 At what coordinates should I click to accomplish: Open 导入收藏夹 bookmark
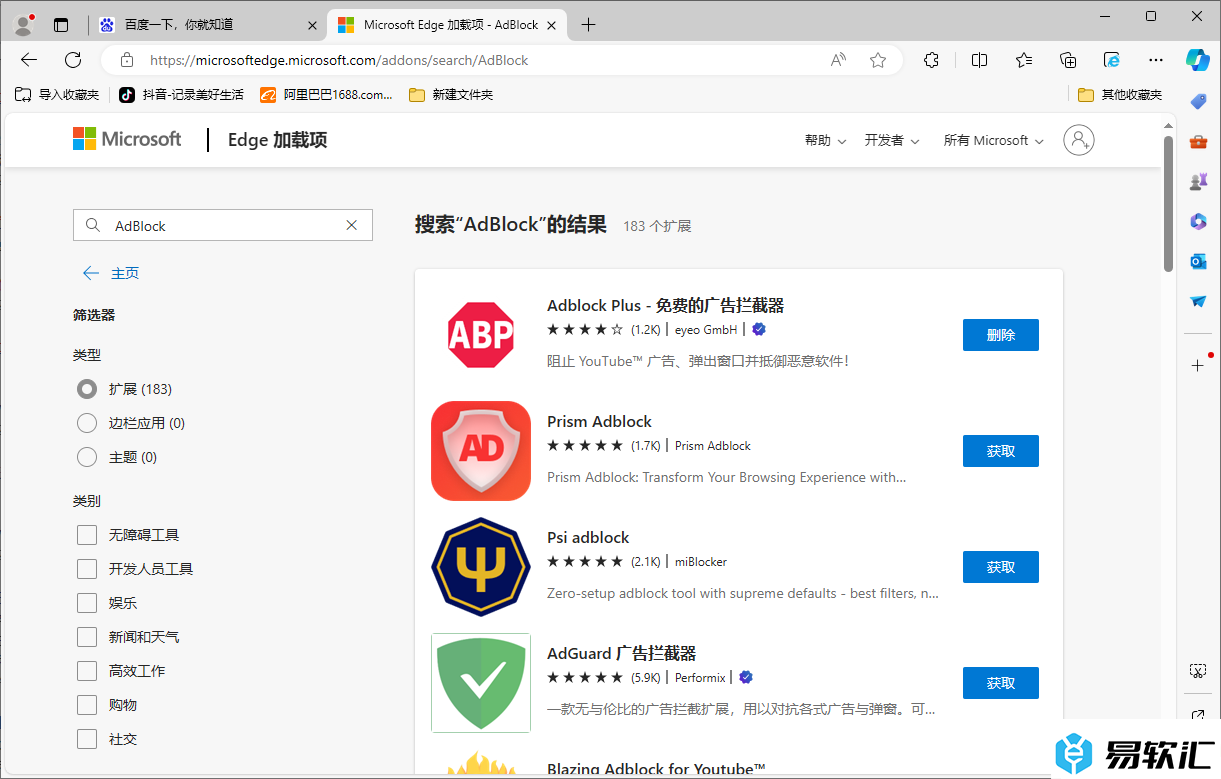[58, 95]
